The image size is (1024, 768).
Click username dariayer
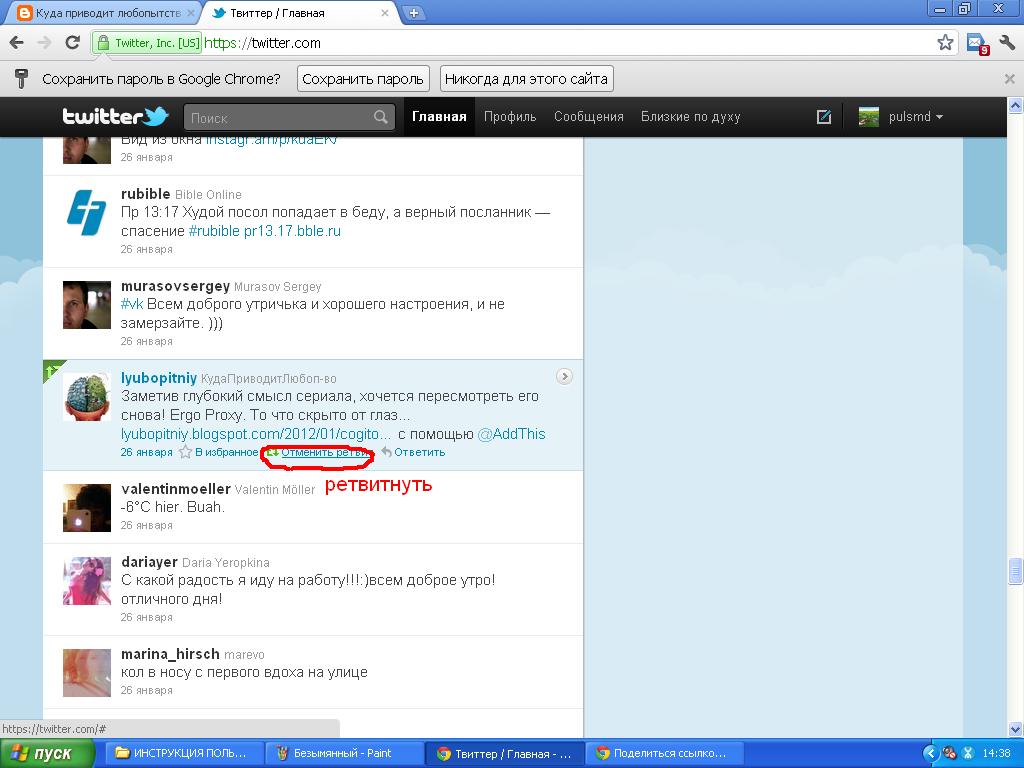149,562
